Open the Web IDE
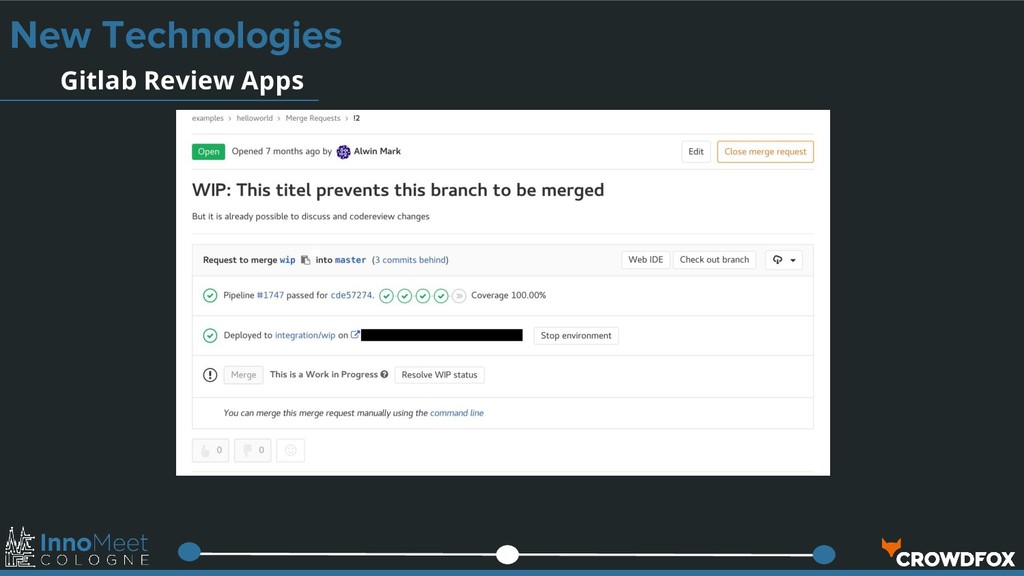This screenshot has height=576, width=1024. 645,260
